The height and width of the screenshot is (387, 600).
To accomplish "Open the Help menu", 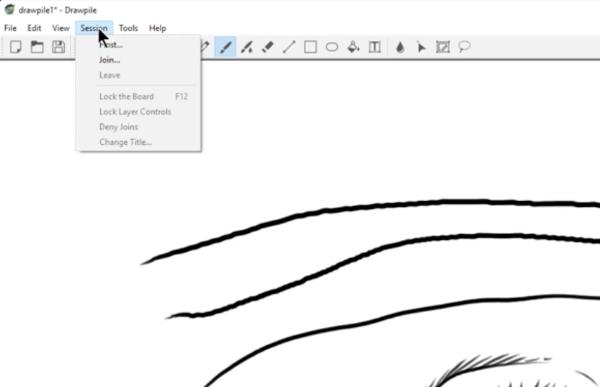I will click(158, 28).
